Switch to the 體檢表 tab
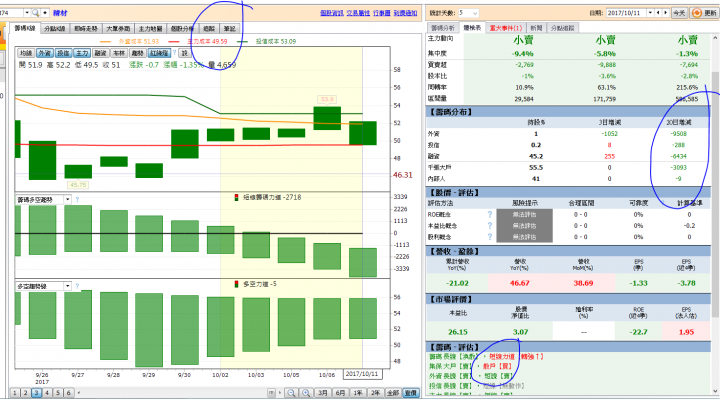720x399 pixels. click(472, 28)
